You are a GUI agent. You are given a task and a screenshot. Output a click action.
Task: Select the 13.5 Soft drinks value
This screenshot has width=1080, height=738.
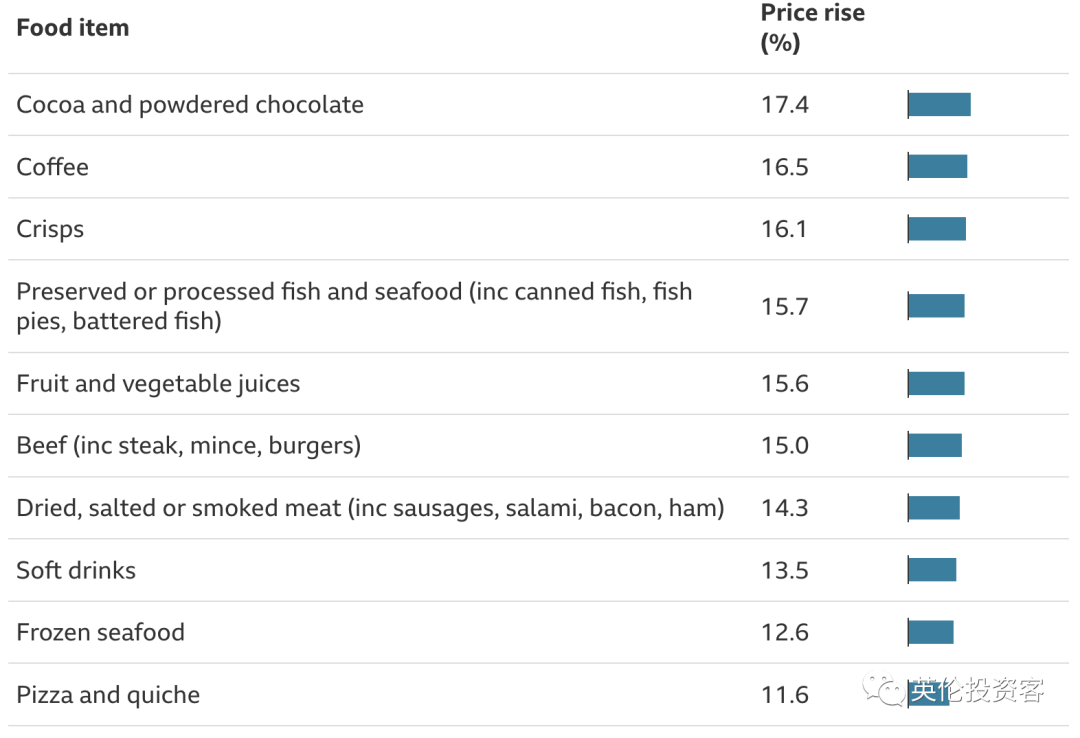click(x=784, y=570)
